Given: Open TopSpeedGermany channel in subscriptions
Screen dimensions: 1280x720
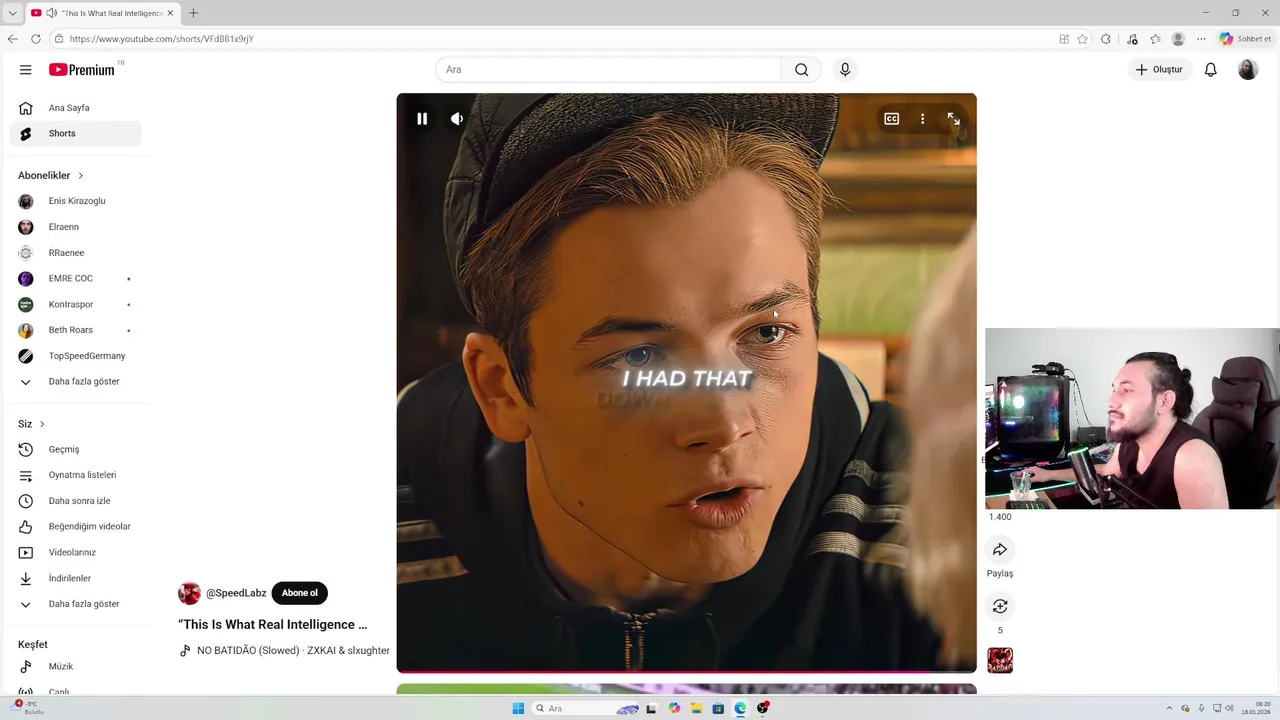Looking at the screenshot, I should pos(76,356).
